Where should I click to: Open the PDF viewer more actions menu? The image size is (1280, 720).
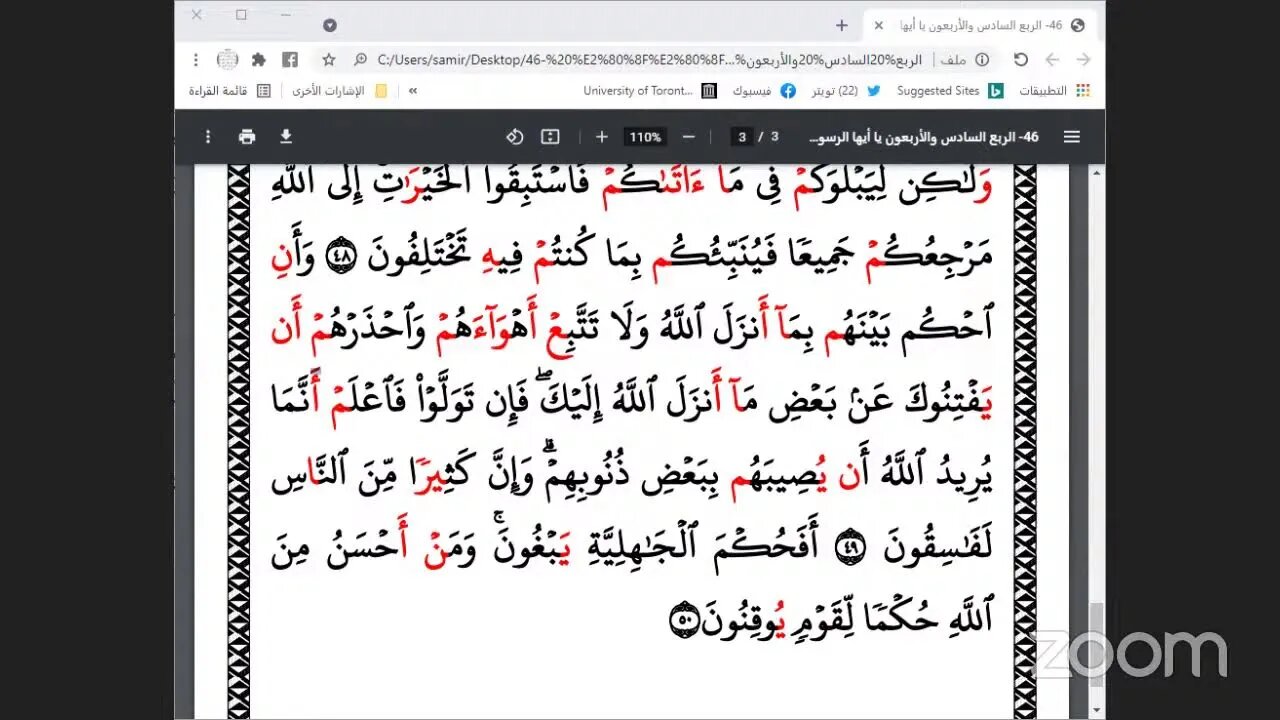(x=208, y=137)
